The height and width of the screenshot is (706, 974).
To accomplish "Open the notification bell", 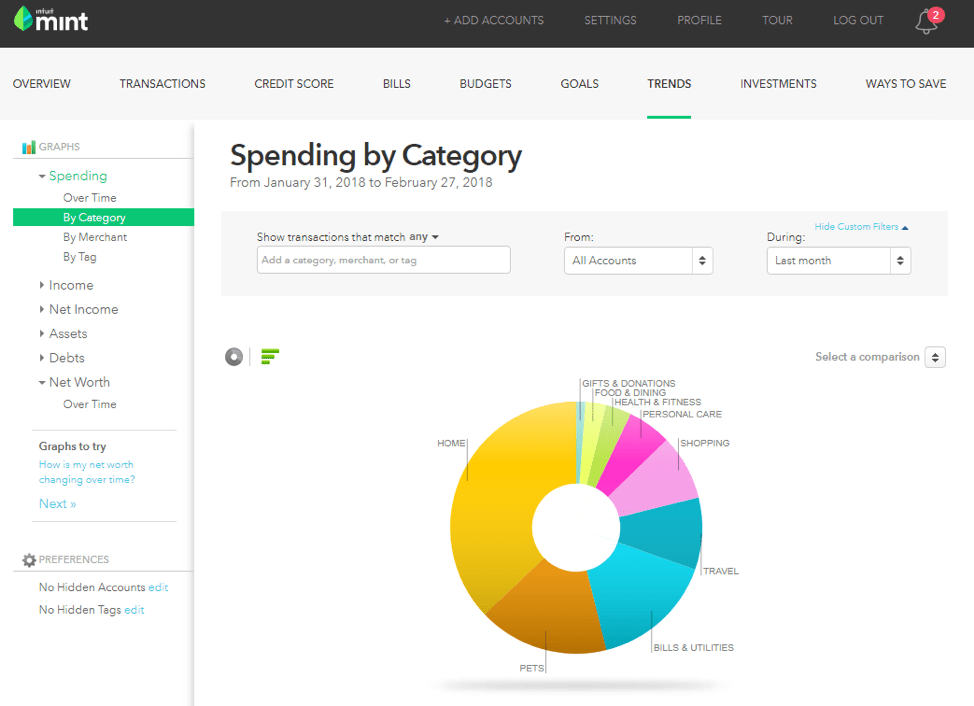I will click(x=925, y=22).
